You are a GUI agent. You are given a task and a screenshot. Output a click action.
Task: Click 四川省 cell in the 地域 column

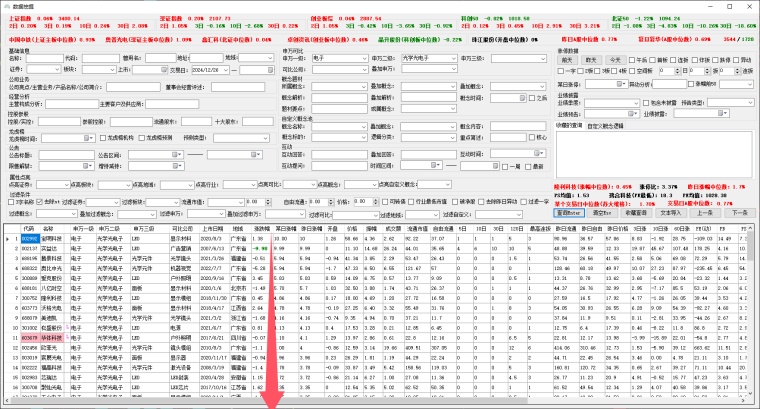click(x=238, y=338)
